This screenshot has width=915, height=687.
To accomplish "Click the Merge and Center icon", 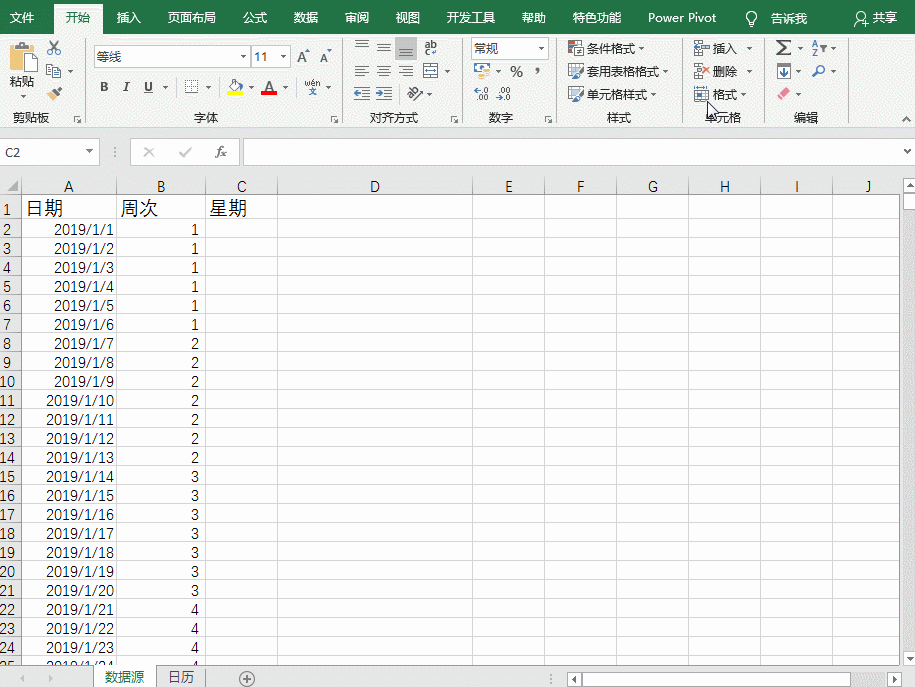I will [431, 71].
